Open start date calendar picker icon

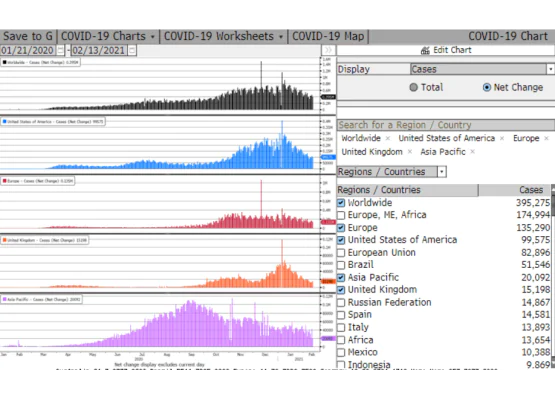[61, 50]
